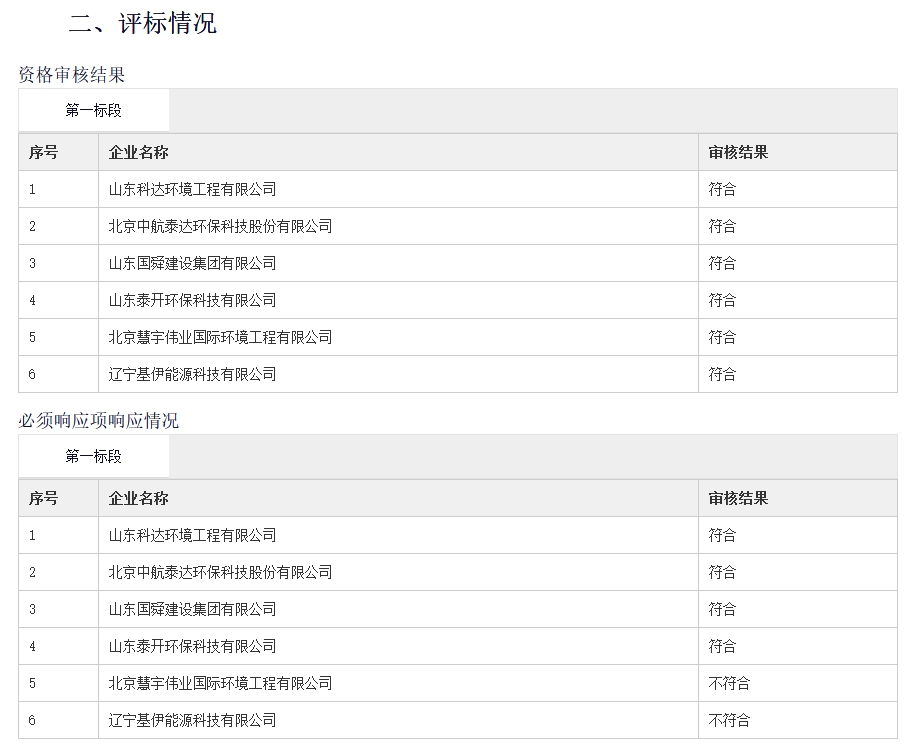Select 第一标段 tab under 必须响应项响应情况

pyautogui.click(x=94, y=457)
